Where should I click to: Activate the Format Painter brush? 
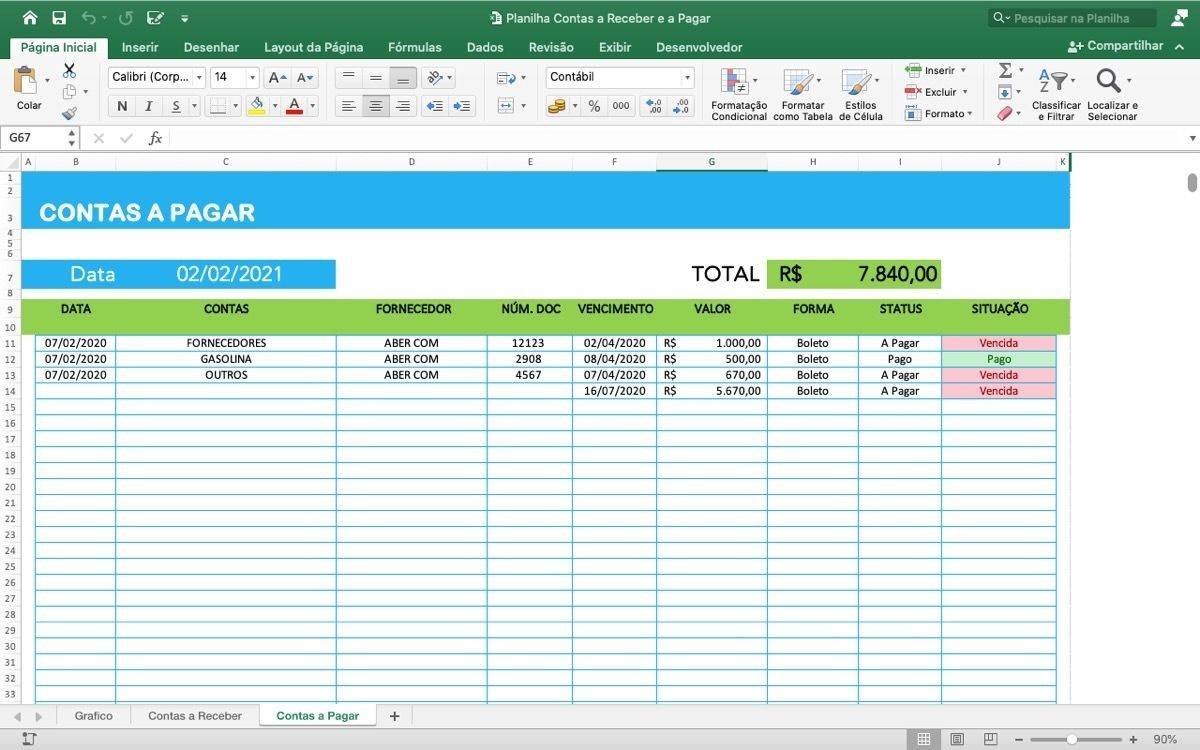pos(69,113)
